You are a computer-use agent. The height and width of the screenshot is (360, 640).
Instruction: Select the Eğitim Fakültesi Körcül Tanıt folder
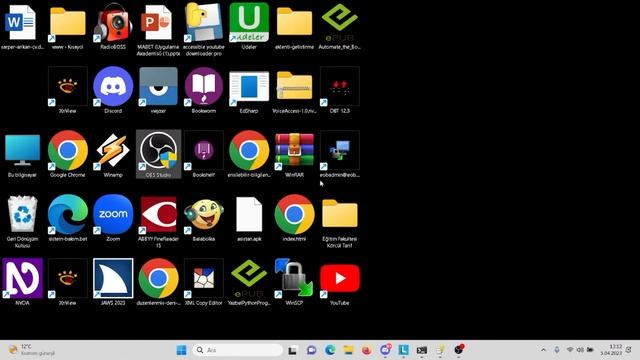(x=340, y=214)
